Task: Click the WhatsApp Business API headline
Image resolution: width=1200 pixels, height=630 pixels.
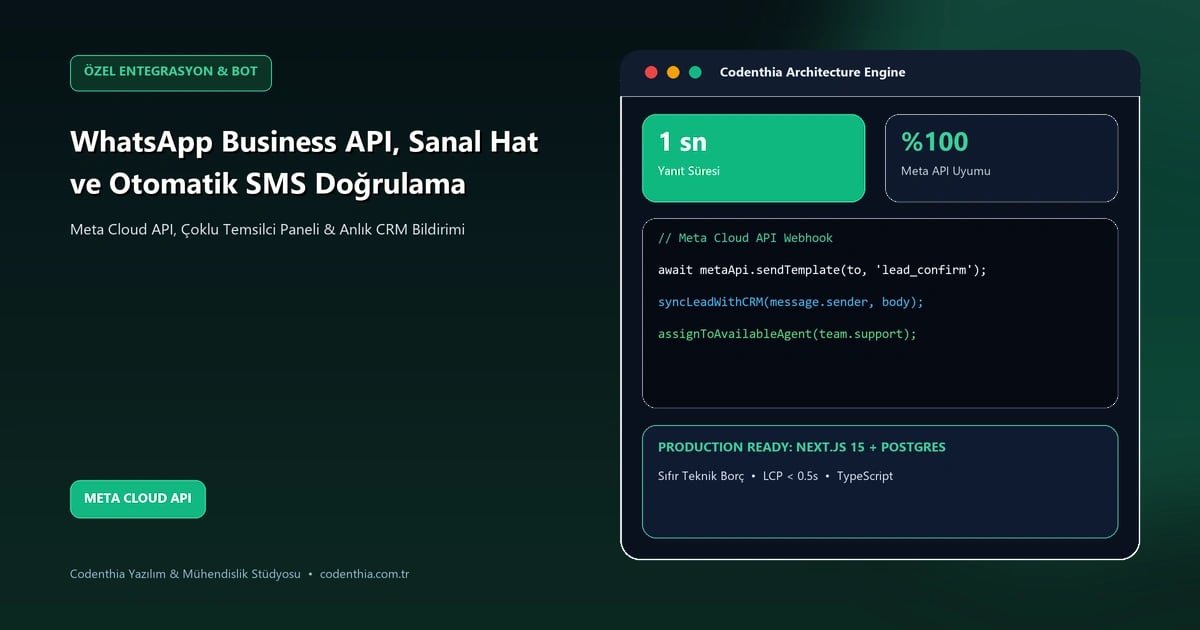Action: pos(304,163)
